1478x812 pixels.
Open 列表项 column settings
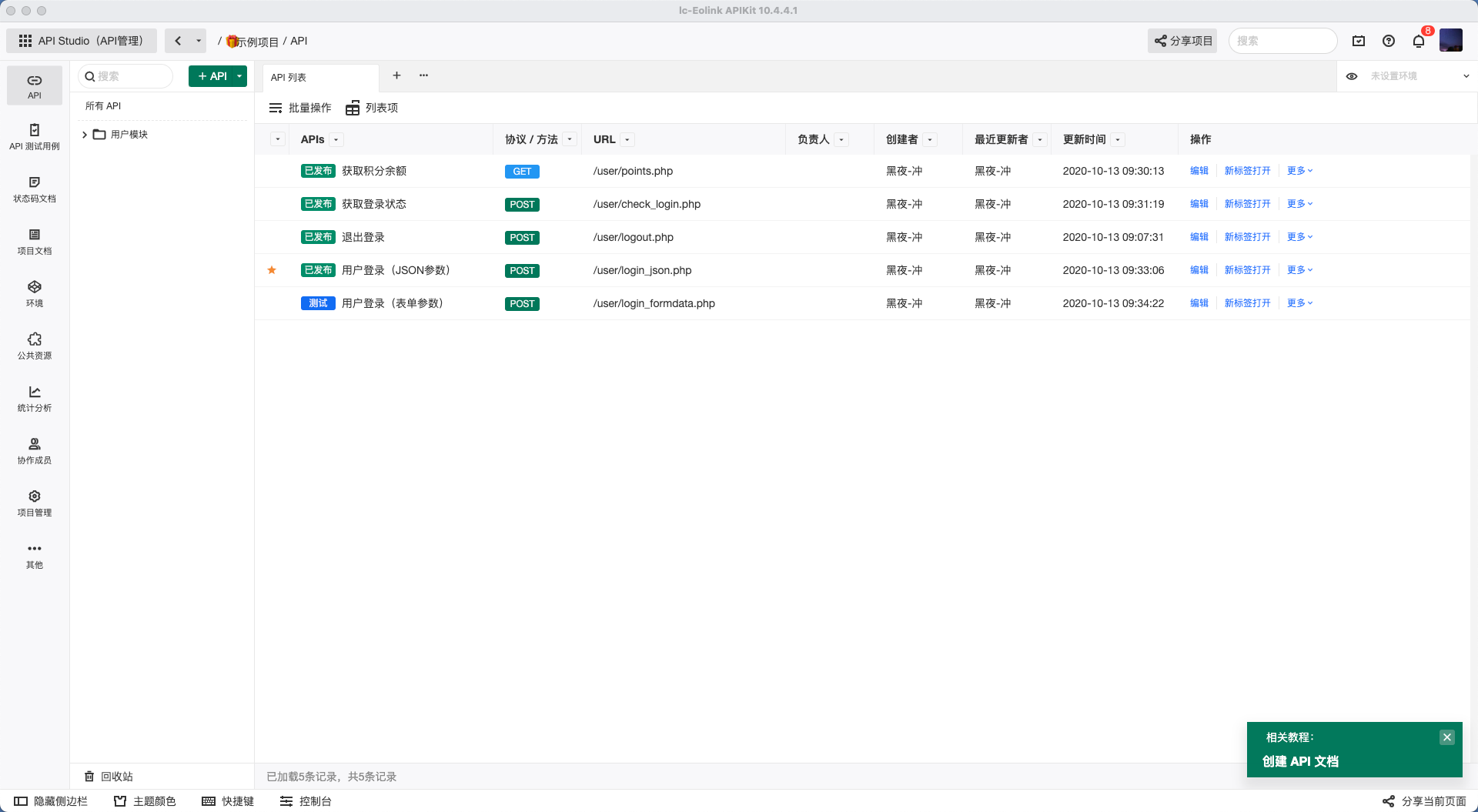pyautogui.click(x=372, y=108)
